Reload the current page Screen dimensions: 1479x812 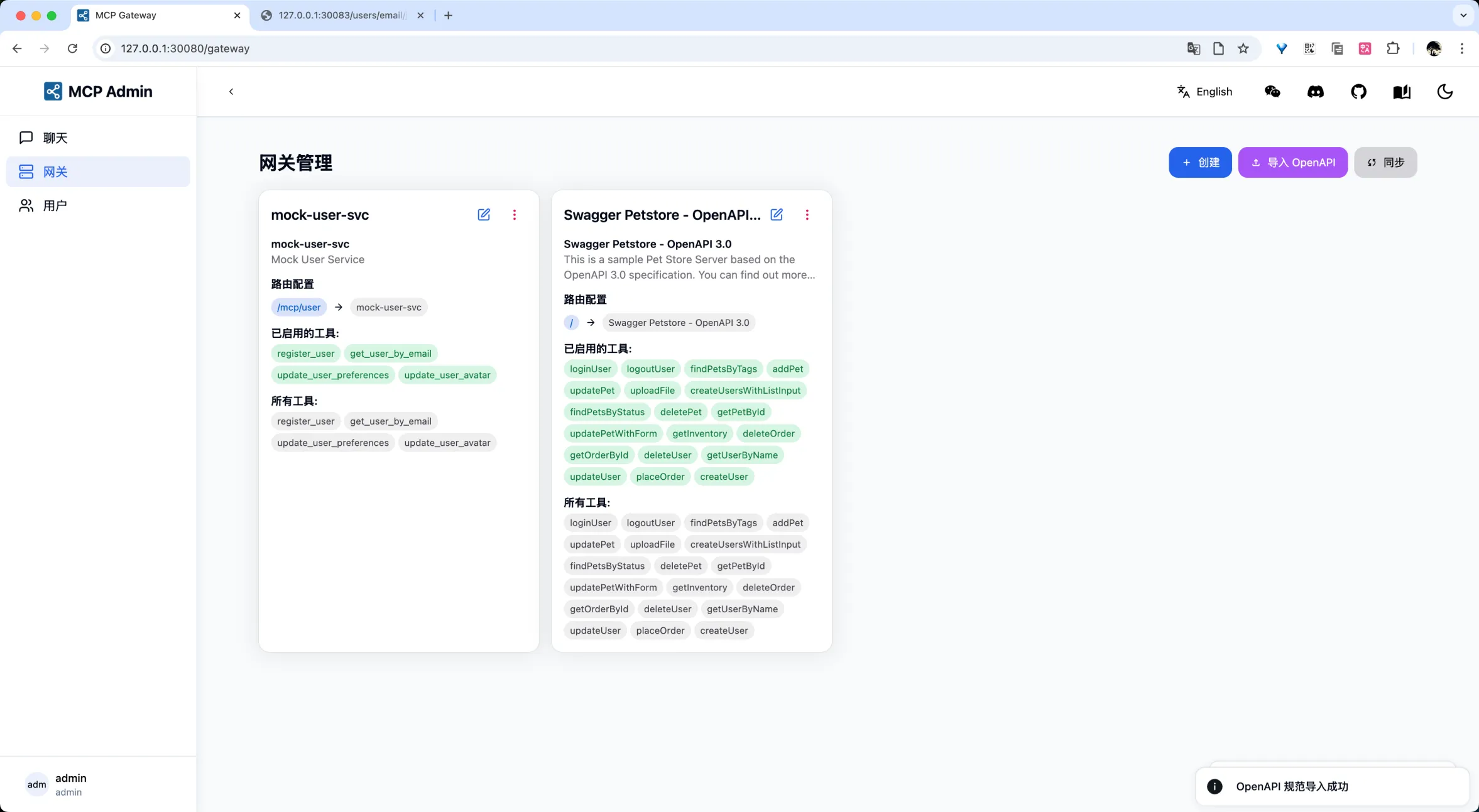click(x=72, y=48)
